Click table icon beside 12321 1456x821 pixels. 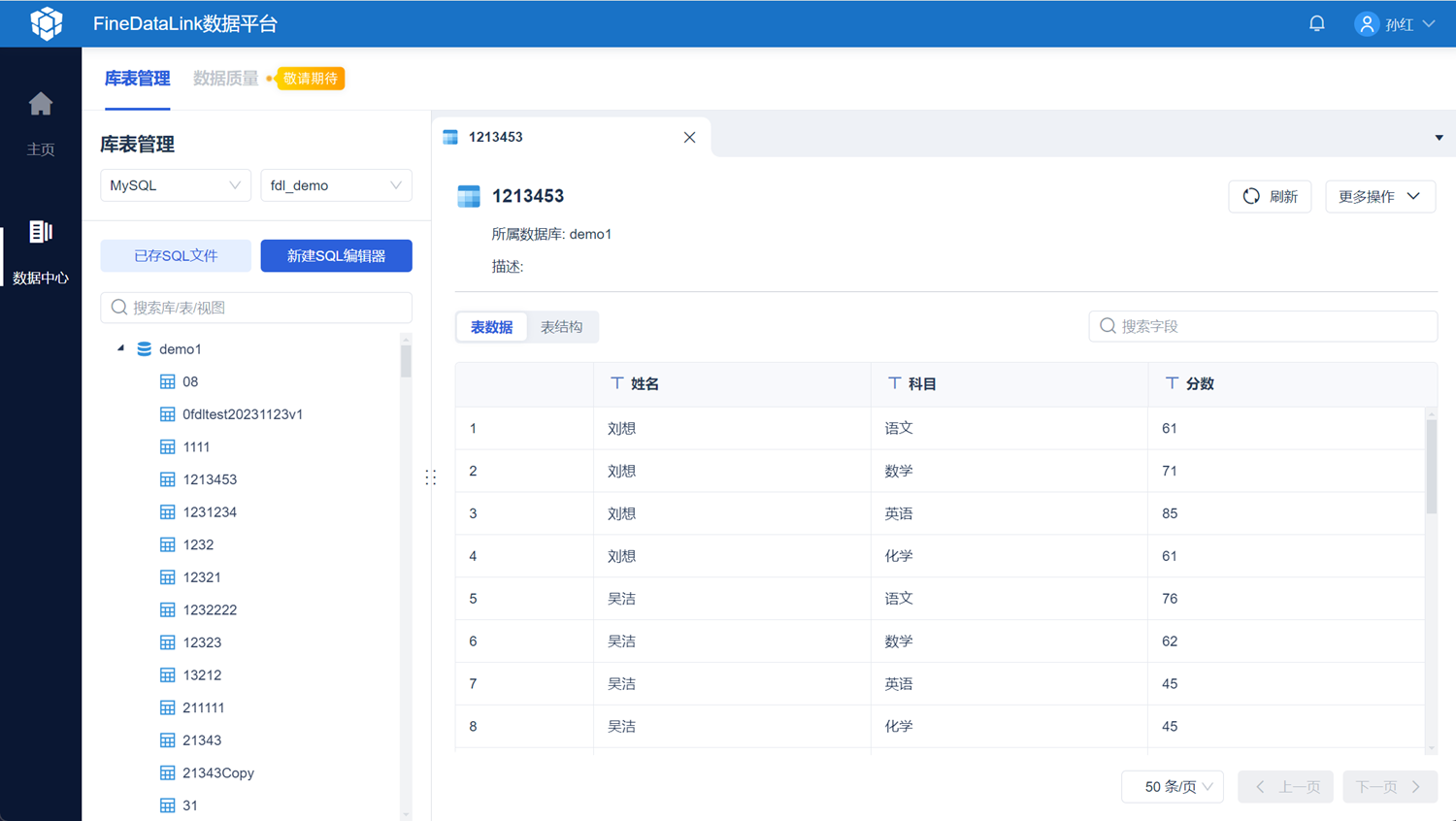pyautogui.click(x=168, y=577)
